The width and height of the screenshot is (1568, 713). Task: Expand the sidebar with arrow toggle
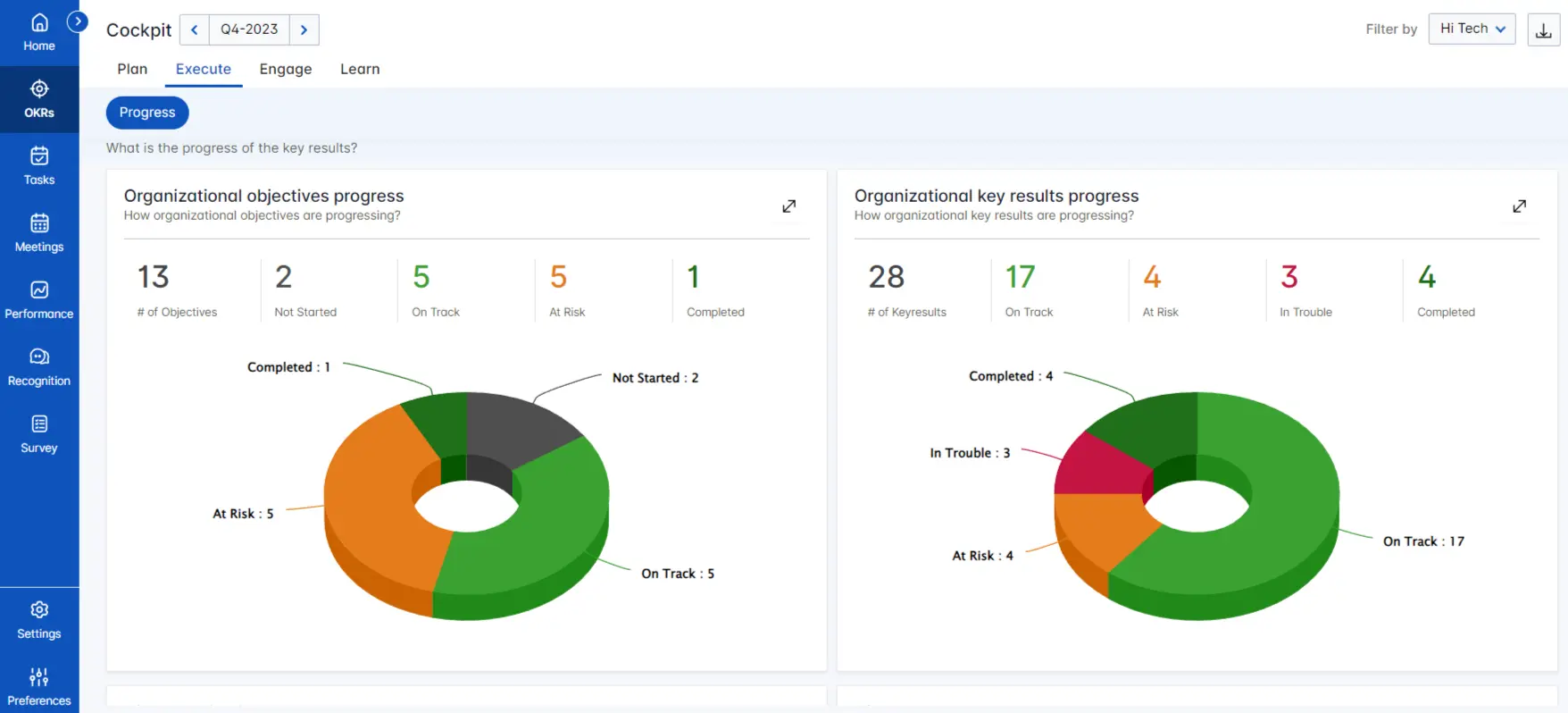click(78, 21)
